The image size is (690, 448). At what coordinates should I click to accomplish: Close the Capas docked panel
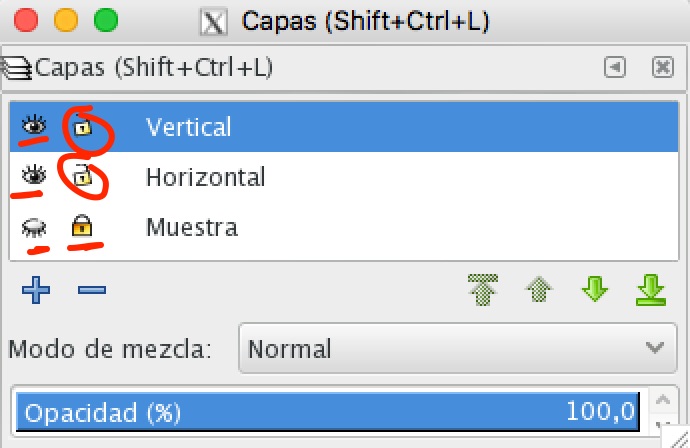point(662,67)
